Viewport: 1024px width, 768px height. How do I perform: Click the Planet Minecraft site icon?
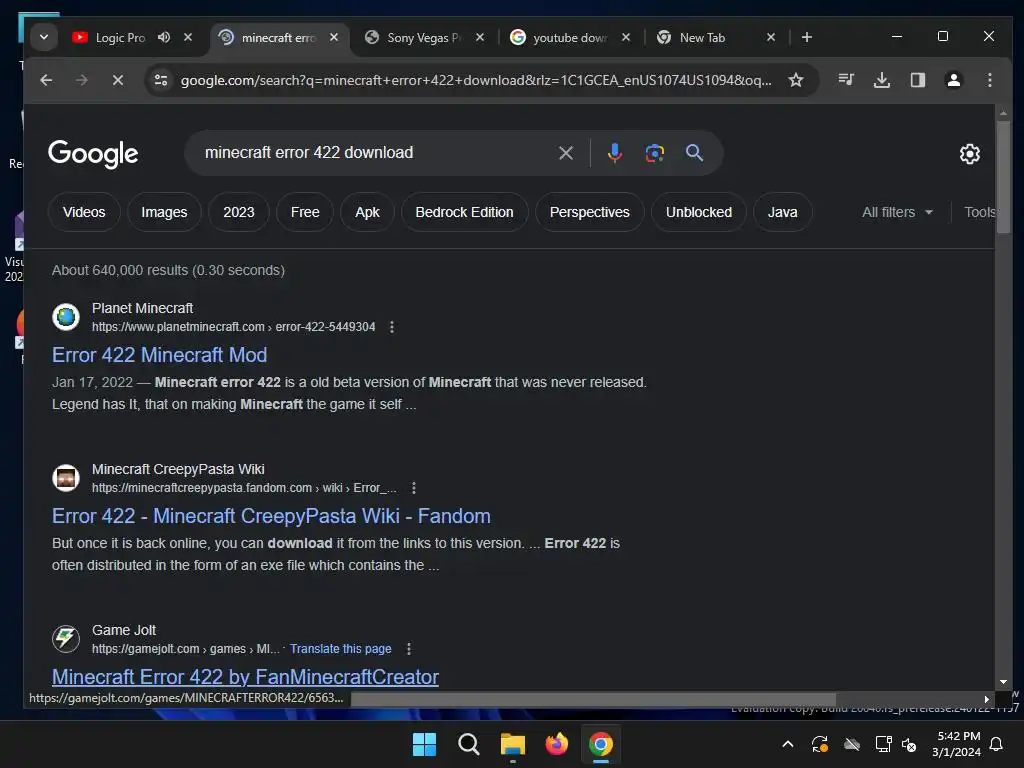[66, 317]
